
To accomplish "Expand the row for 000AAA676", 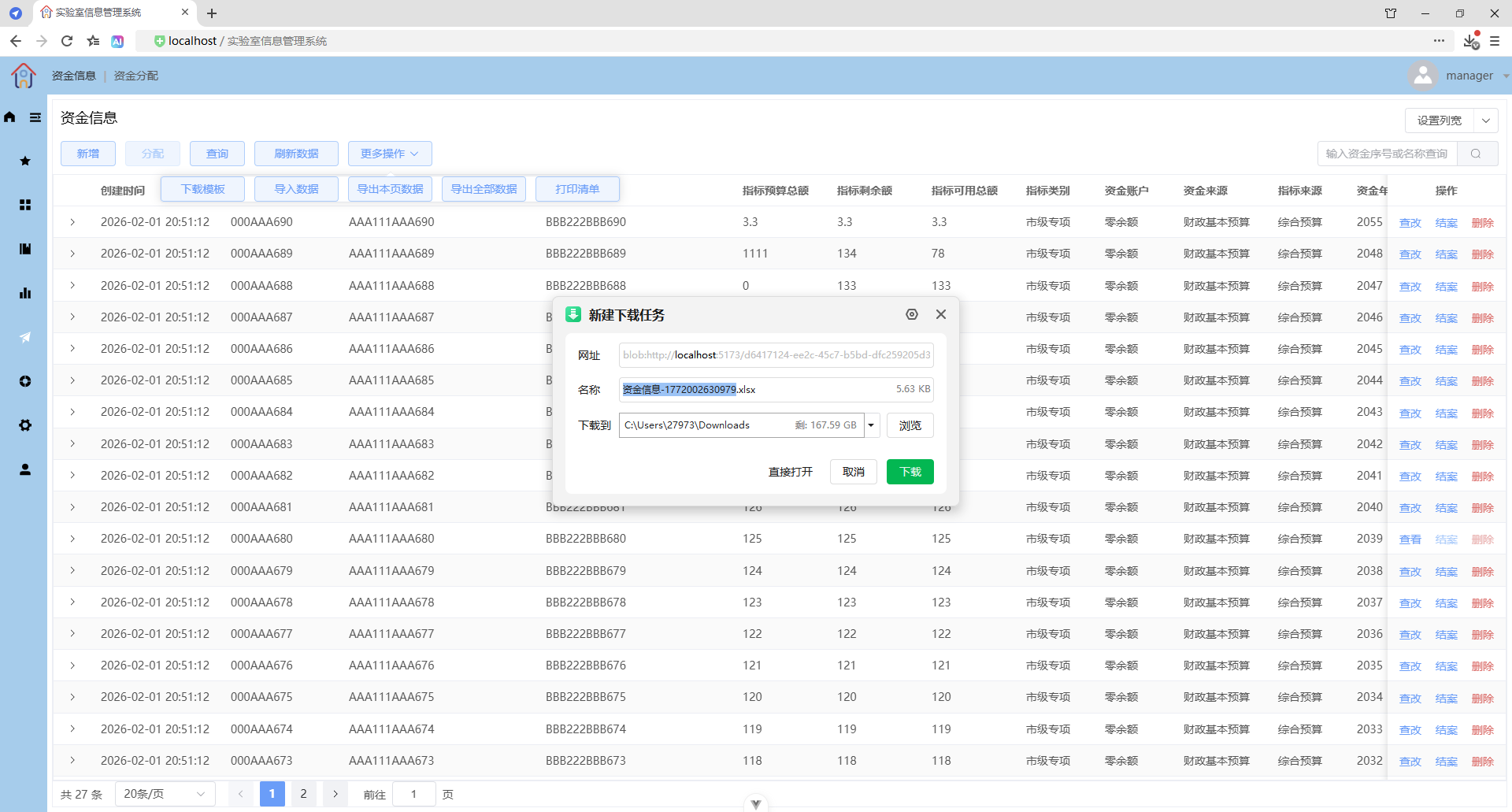I will (72, 666).
